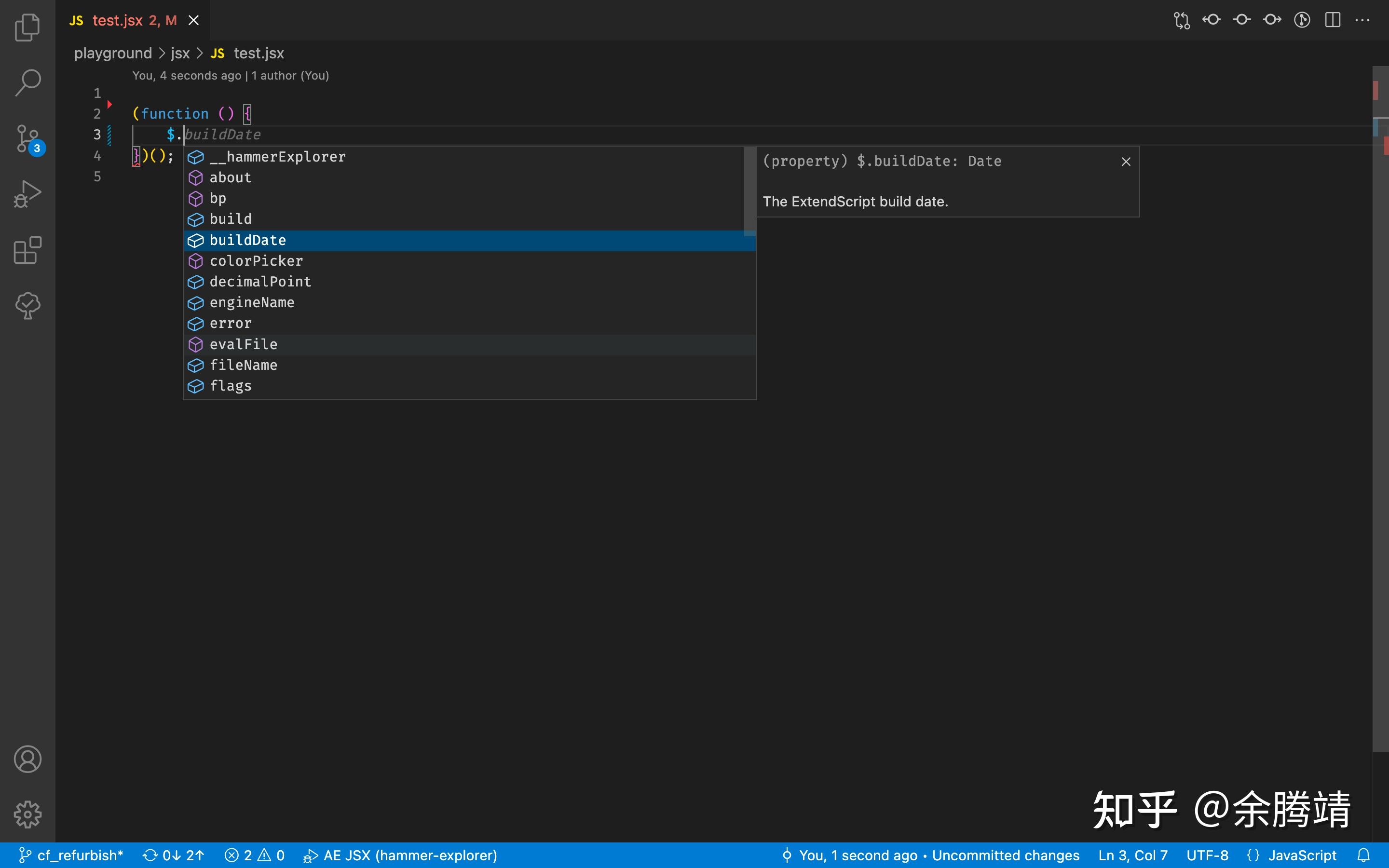Open the Manage gear icon
Viewport: 1389px width, 868px height.
[27, 814]
